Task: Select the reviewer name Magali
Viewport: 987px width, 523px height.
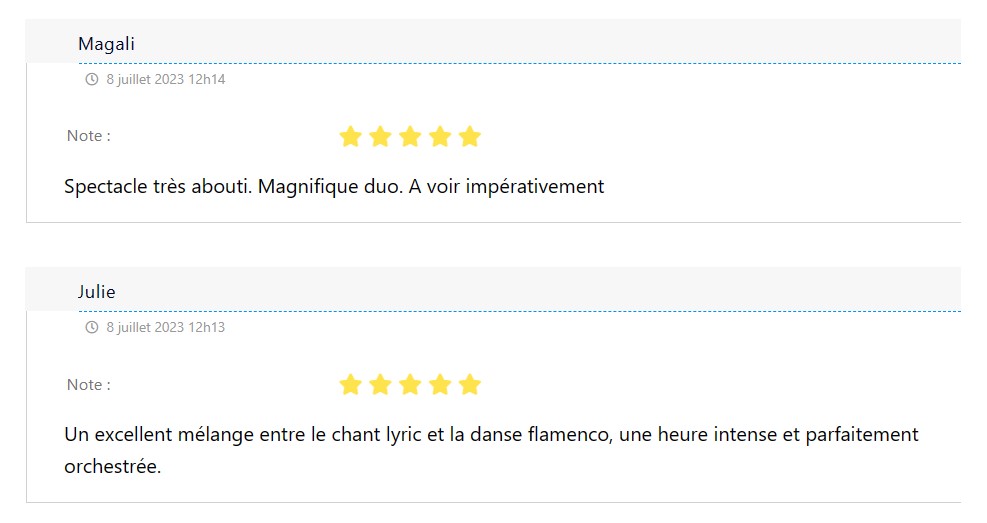Action: tap(106, 44)
